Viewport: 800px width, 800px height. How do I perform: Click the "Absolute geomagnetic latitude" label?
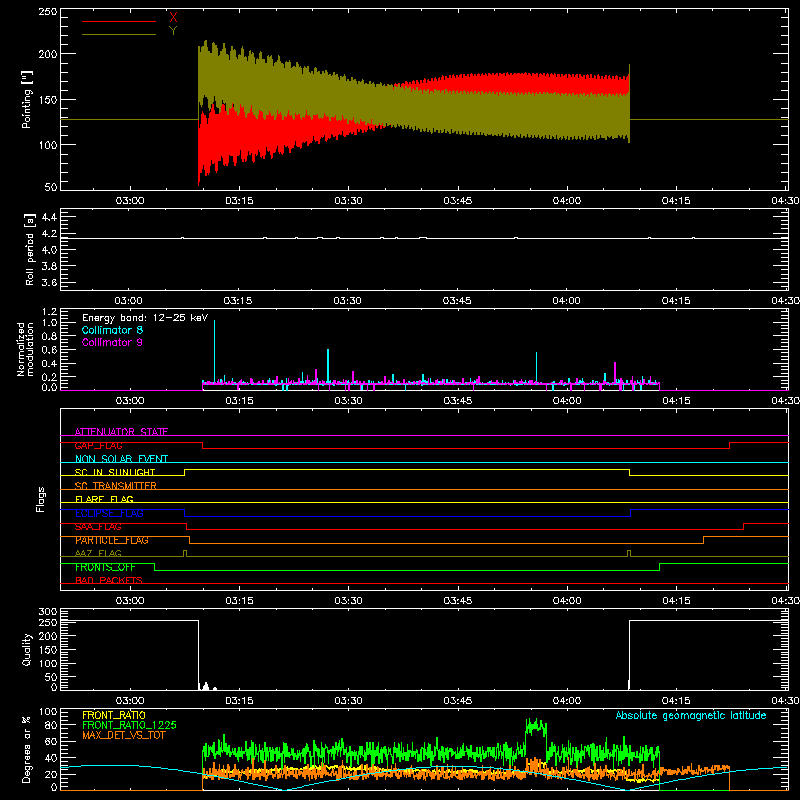[691, 715]
